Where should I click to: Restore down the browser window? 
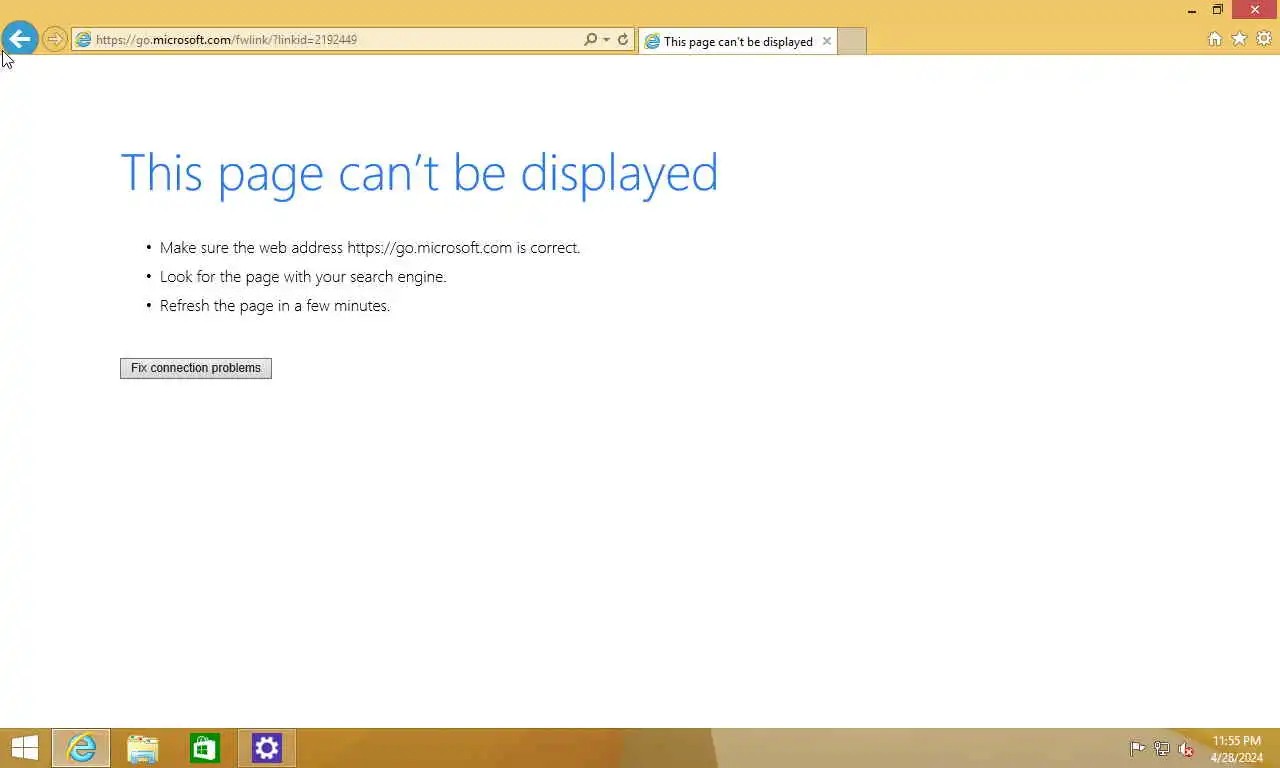[1218, 10]
